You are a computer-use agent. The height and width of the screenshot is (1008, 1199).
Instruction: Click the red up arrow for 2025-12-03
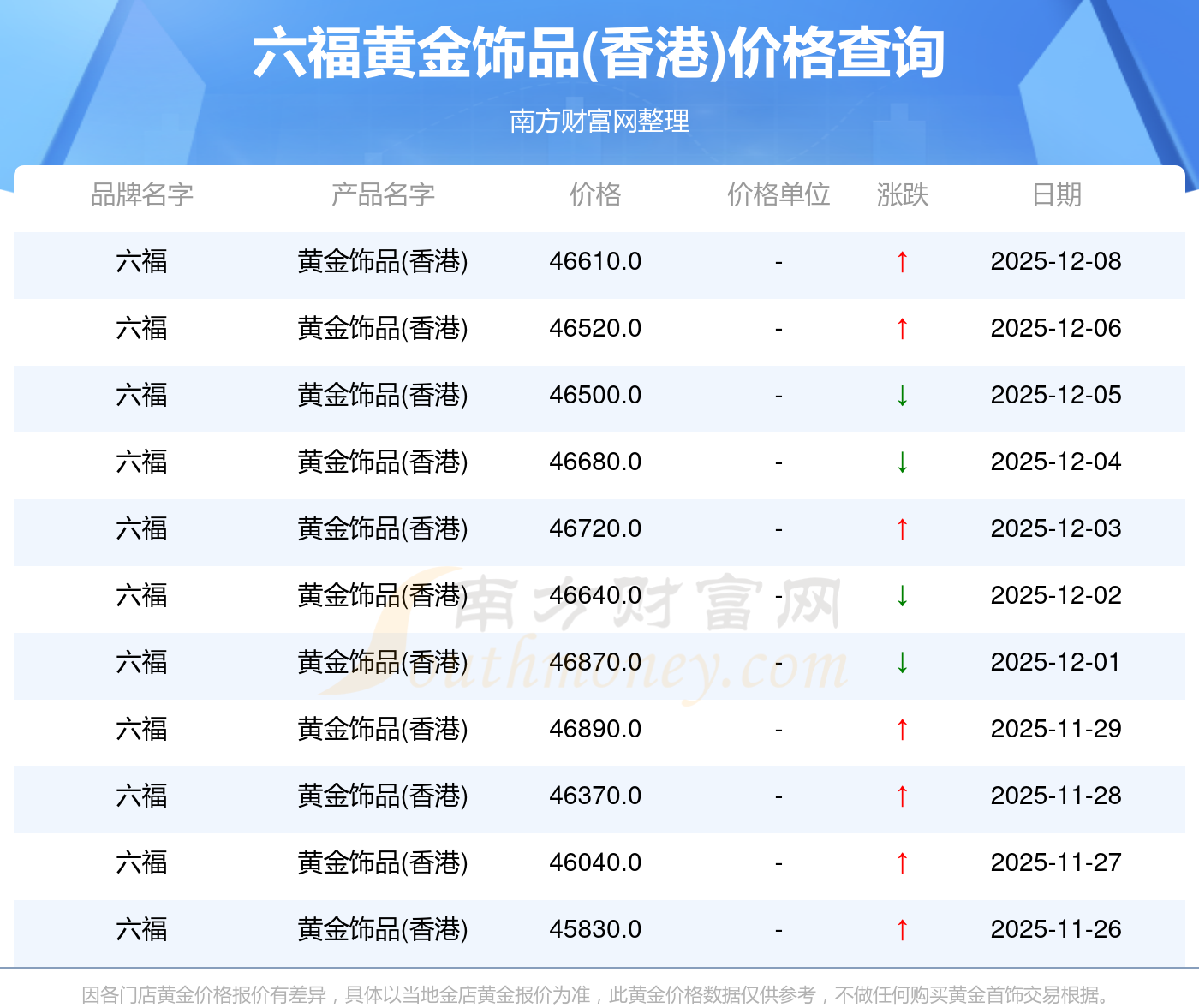coord(902,528)
